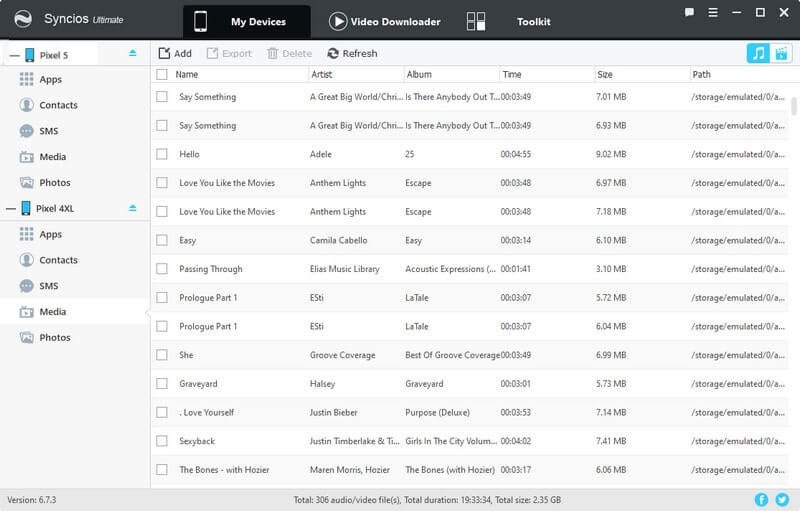Check the Passing Through row
Viewport: 800px width, 511px height.
tap(162, 269)
